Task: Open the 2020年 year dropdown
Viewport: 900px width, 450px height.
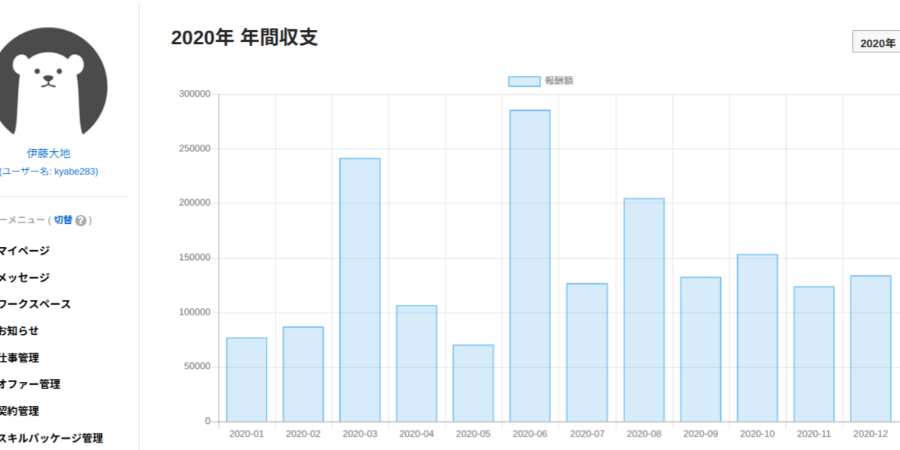Action: click(877, 43)
